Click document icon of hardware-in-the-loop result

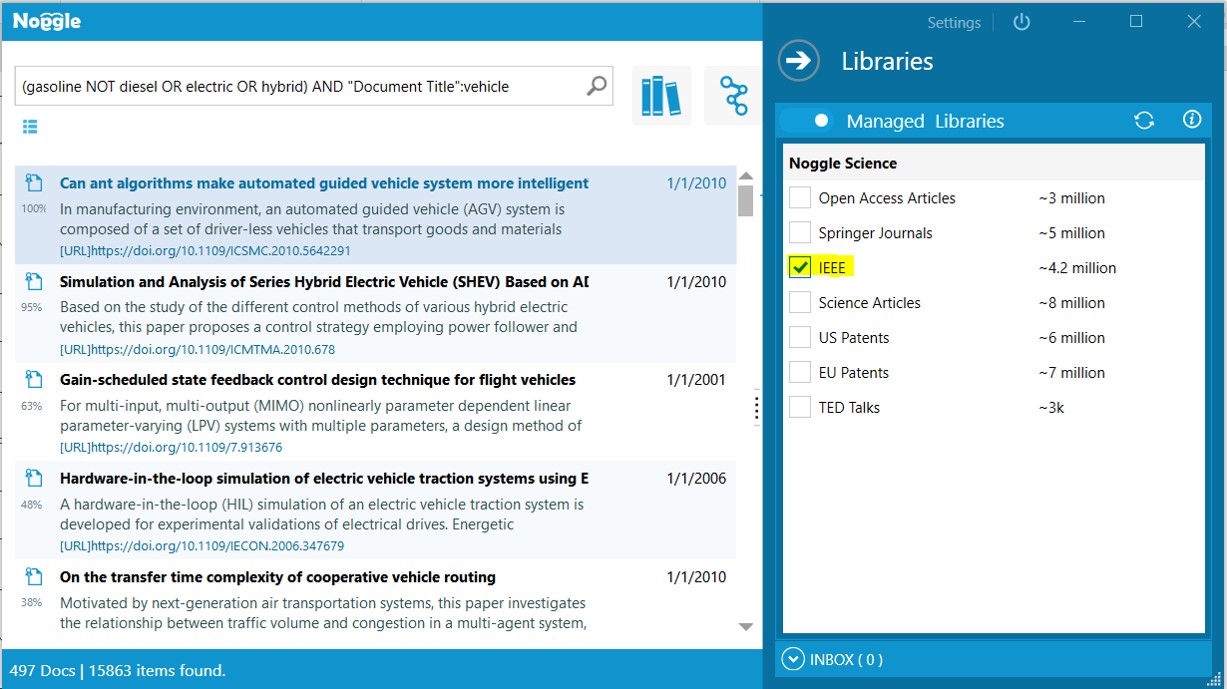(34, 478)
